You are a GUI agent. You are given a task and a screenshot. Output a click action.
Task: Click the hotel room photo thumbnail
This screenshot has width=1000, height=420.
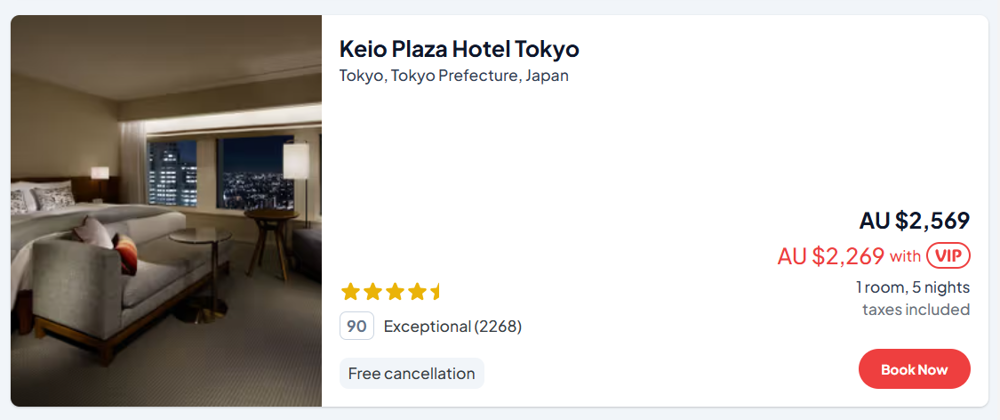pos(166,211)
